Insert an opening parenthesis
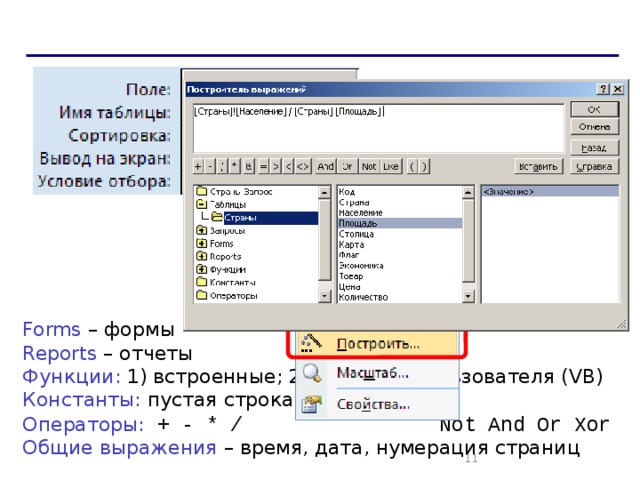This screenshot has width=640, height=480. point(412,167)
